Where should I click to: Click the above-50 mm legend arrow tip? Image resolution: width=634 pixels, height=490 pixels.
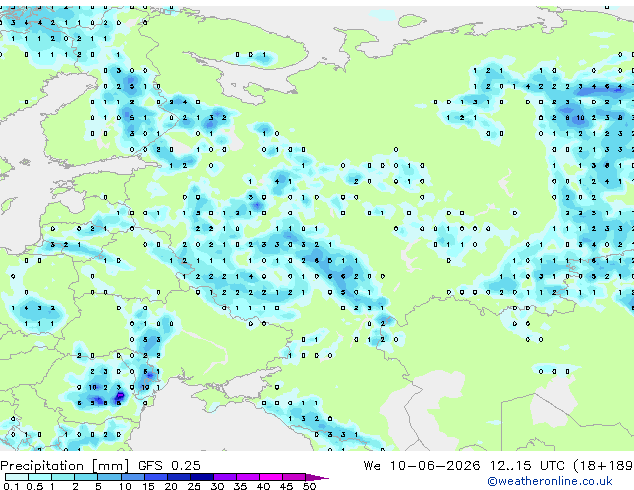(x=317, y=478)
